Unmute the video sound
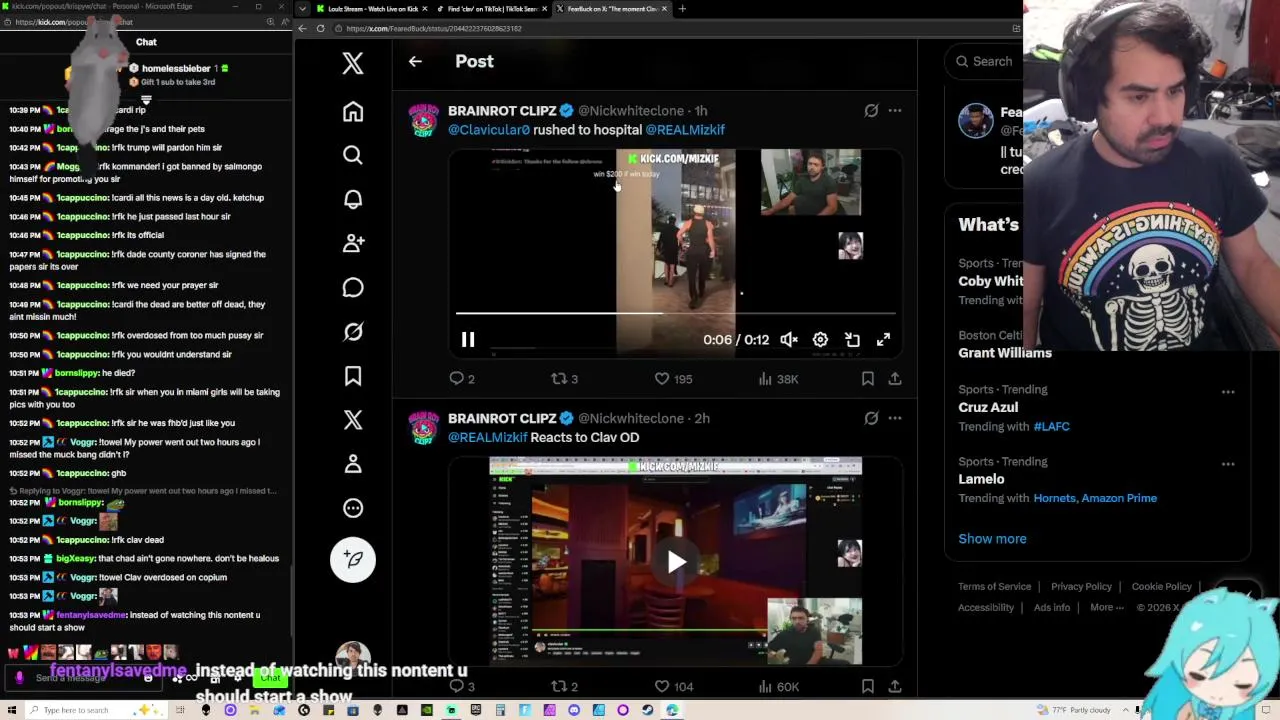Screen dimensions: 1280x720 pos(789,340)
